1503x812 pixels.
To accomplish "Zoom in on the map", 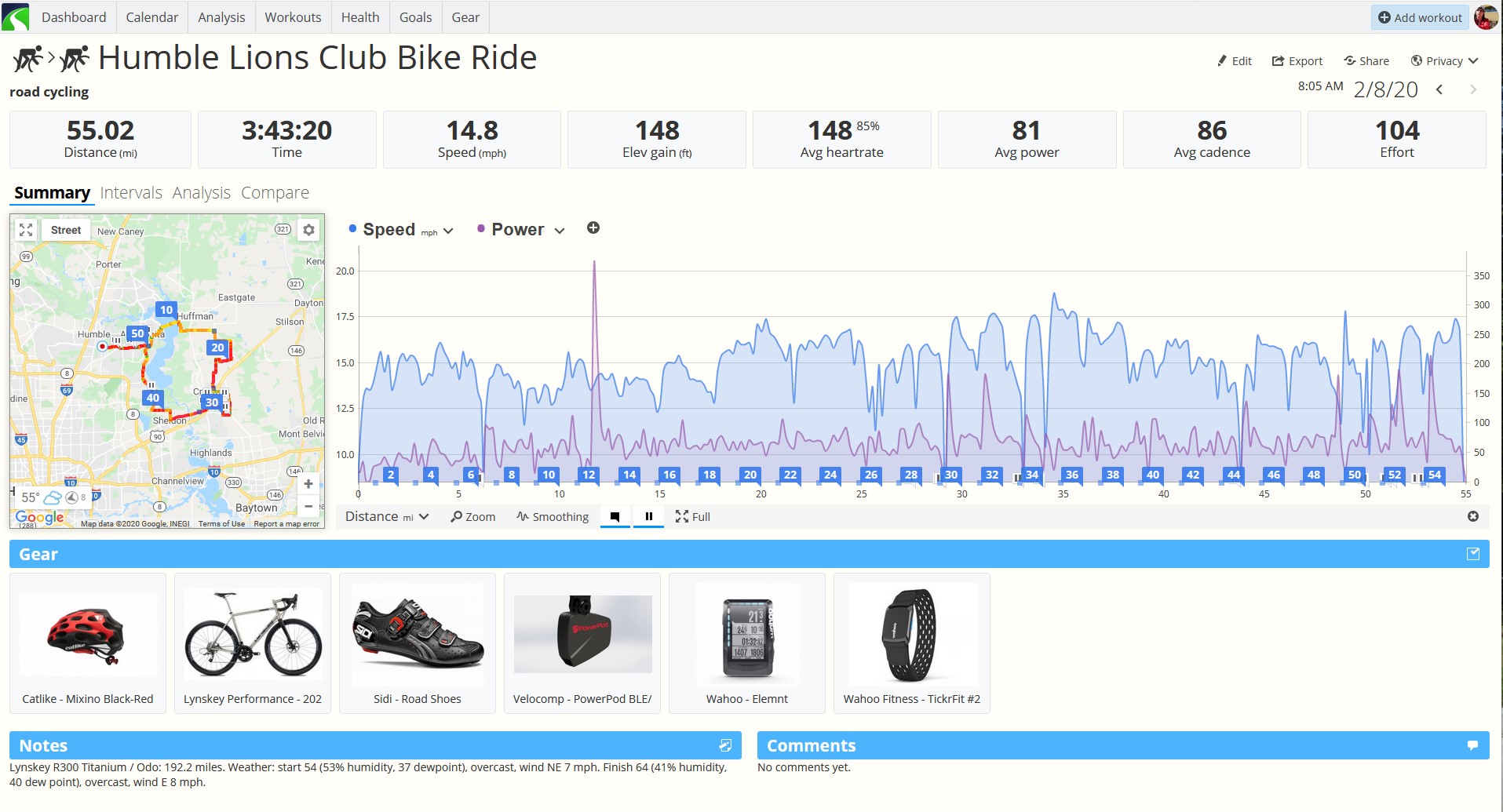I will point(308,484).
